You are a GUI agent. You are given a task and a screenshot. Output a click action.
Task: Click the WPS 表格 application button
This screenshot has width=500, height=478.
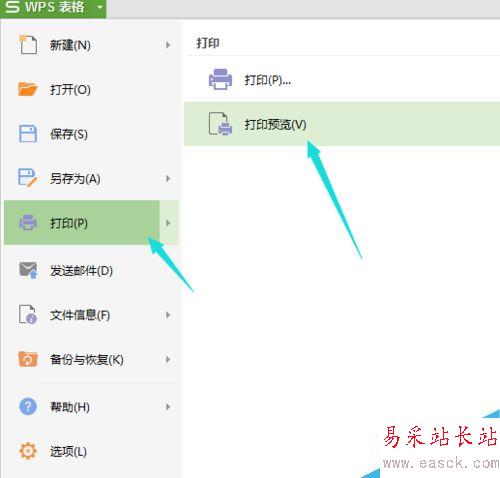point(53,8)
